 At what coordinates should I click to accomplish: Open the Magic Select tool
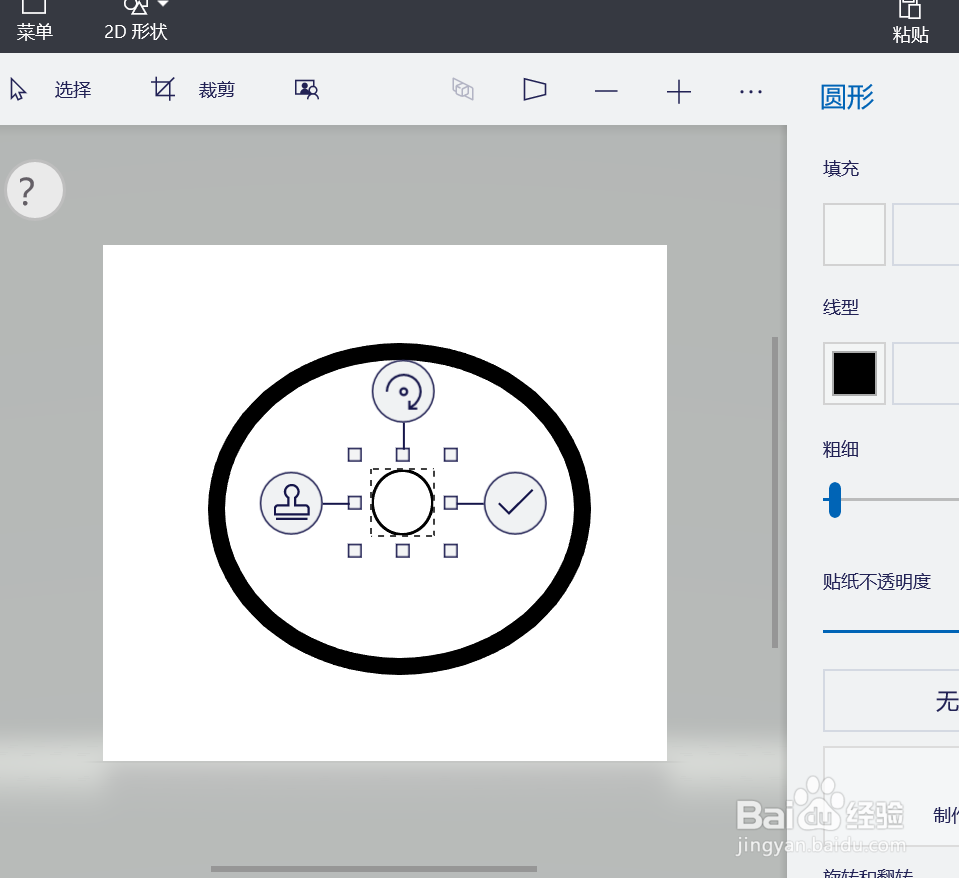click(306, 89)
